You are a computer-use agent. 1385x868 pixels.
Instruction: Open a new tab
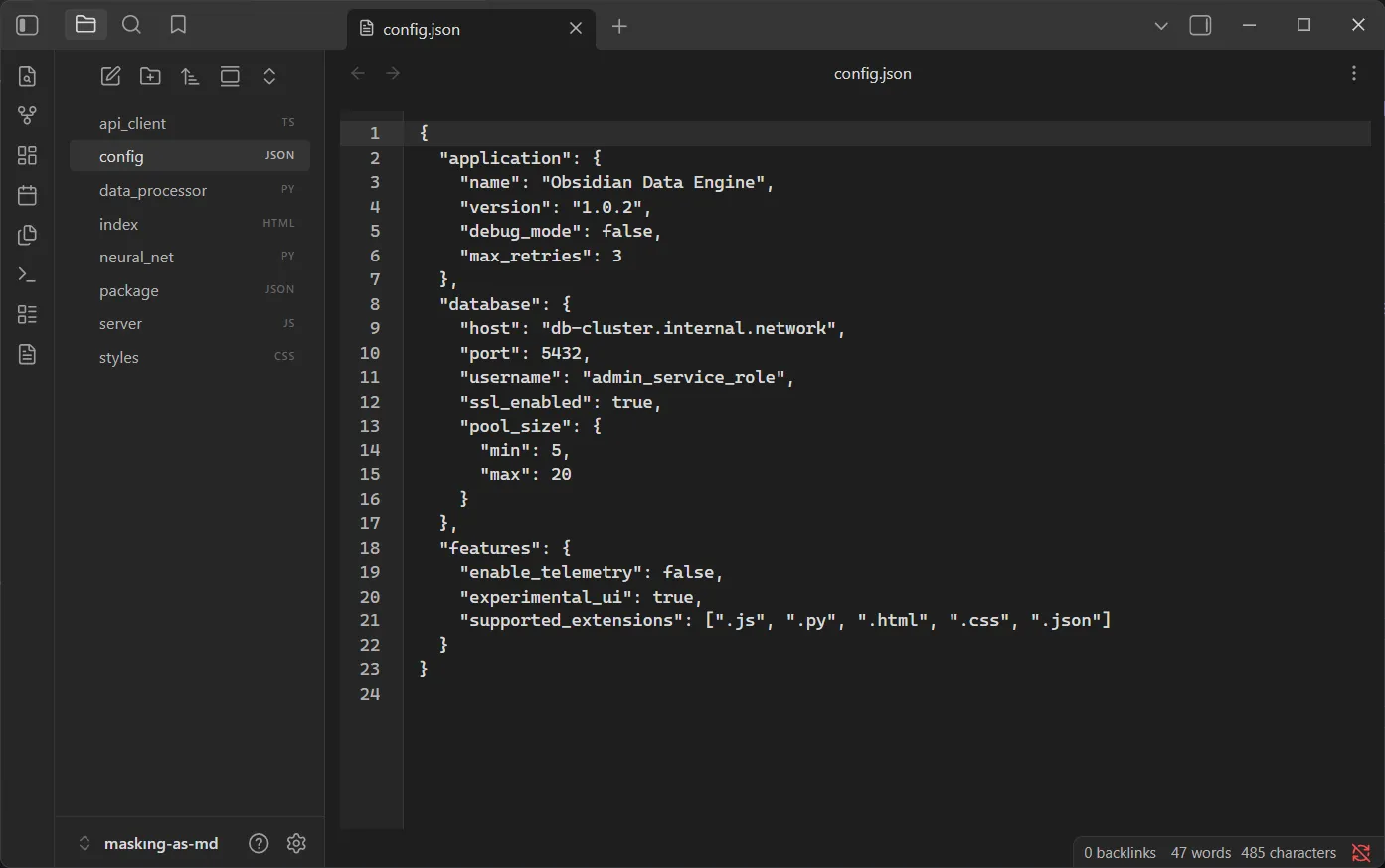point(619,26)
